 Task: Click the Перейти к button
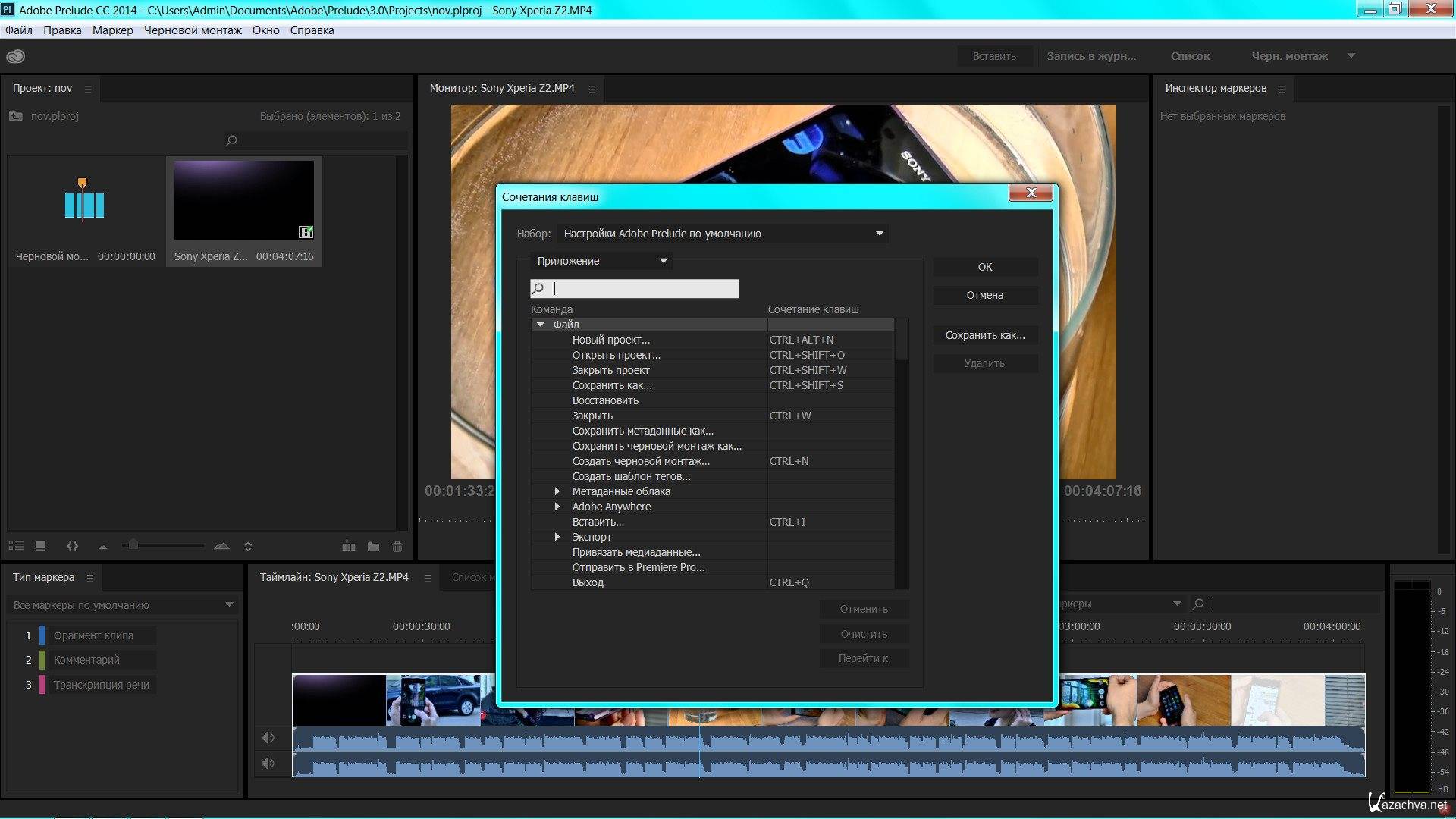pyautogui.click(x=864, y=658)
